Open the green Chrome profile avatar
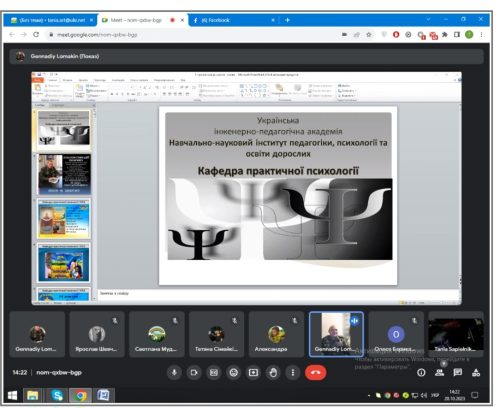The image size is (500, 408). (469, 35)
